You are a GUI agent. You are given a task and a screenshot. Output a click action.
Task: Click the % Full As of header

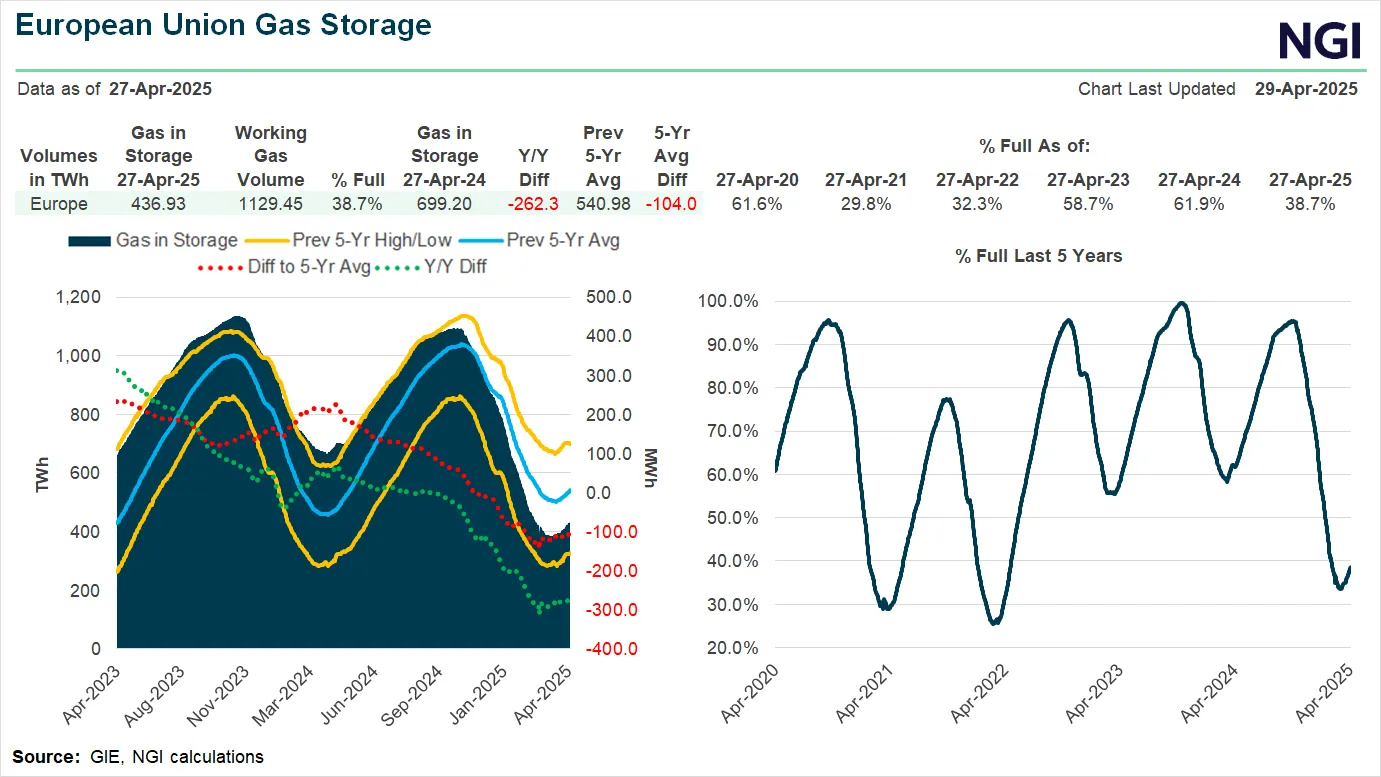(1036, 145)
